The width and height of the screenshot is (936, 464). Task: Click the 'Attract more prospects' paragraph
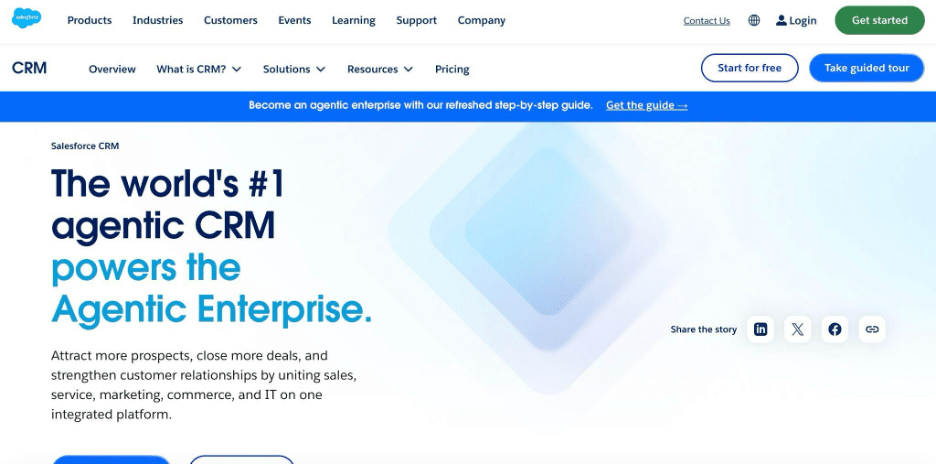pyautogui.click(x=204, y=385)
